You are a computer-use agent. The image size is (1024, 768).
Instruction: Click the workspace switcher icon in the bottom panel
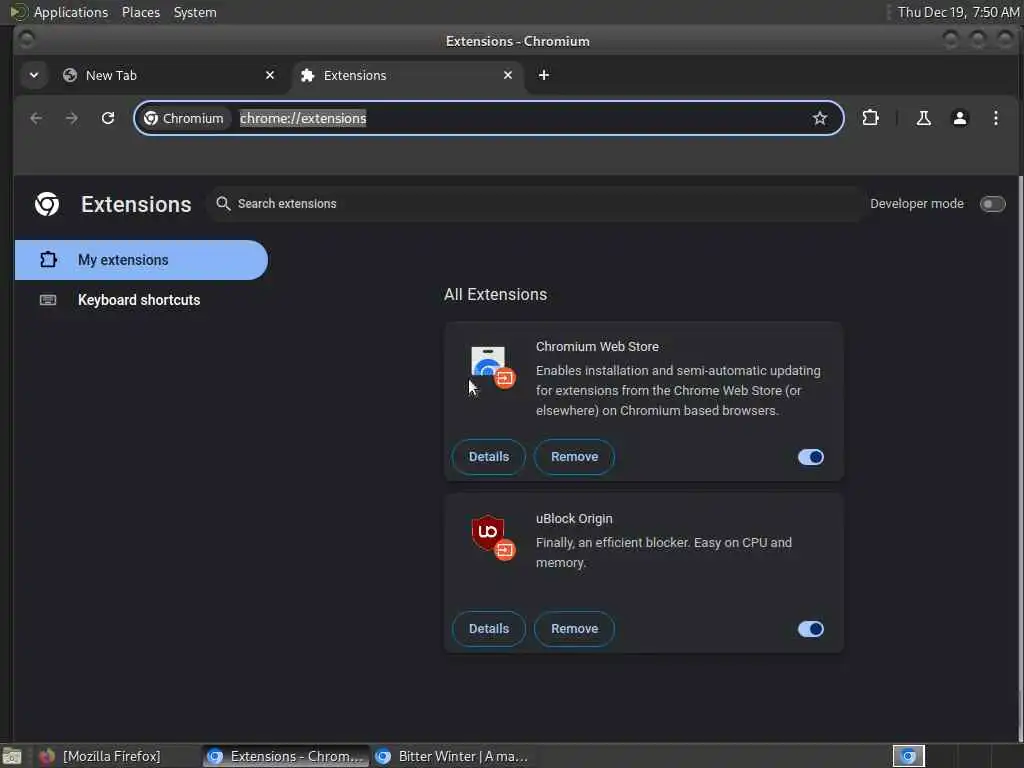point(908,756)
